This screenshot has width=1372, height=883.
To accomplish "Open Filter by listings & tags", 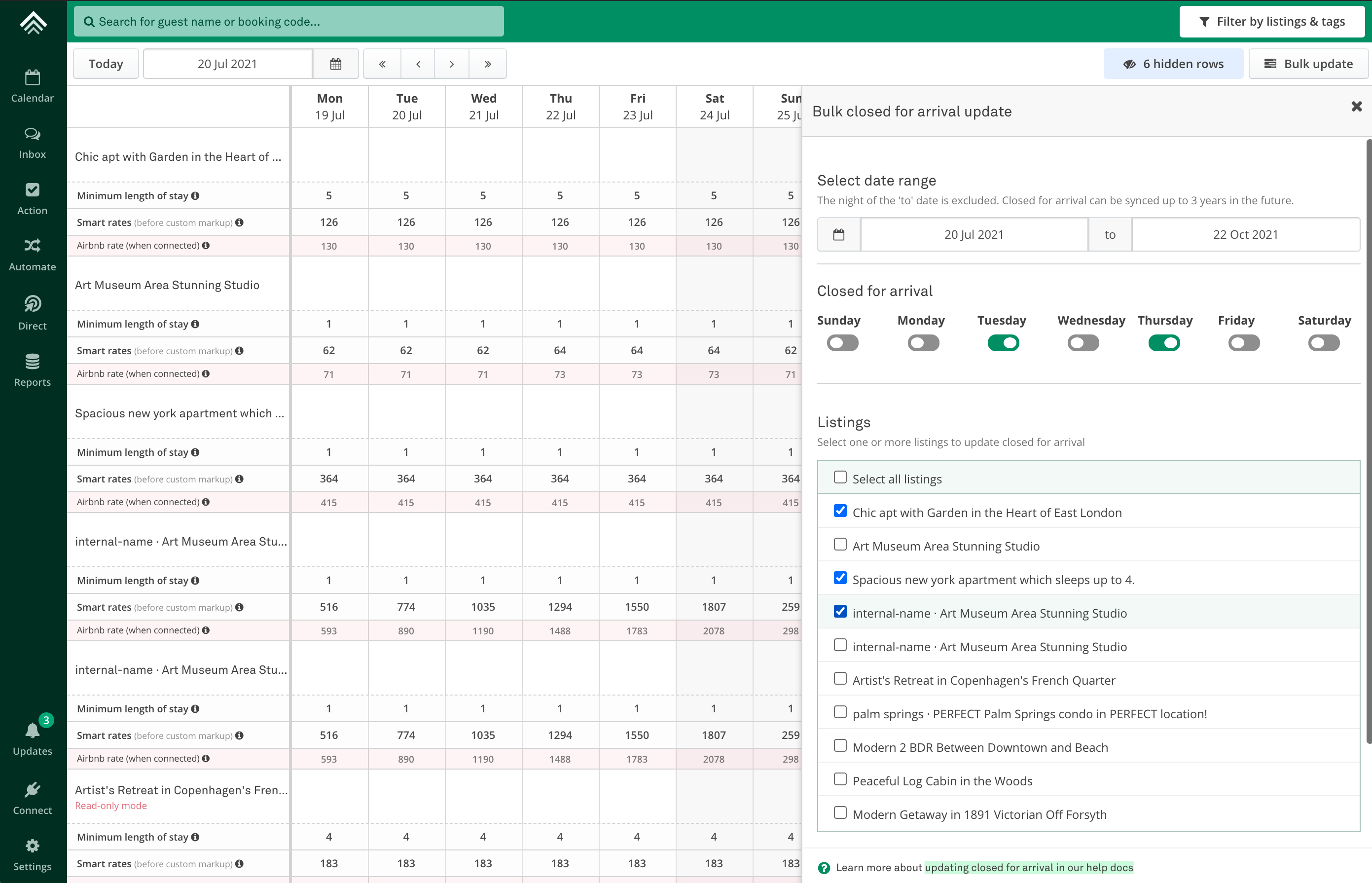I will pyautogui.click(x=1272, y=22).
